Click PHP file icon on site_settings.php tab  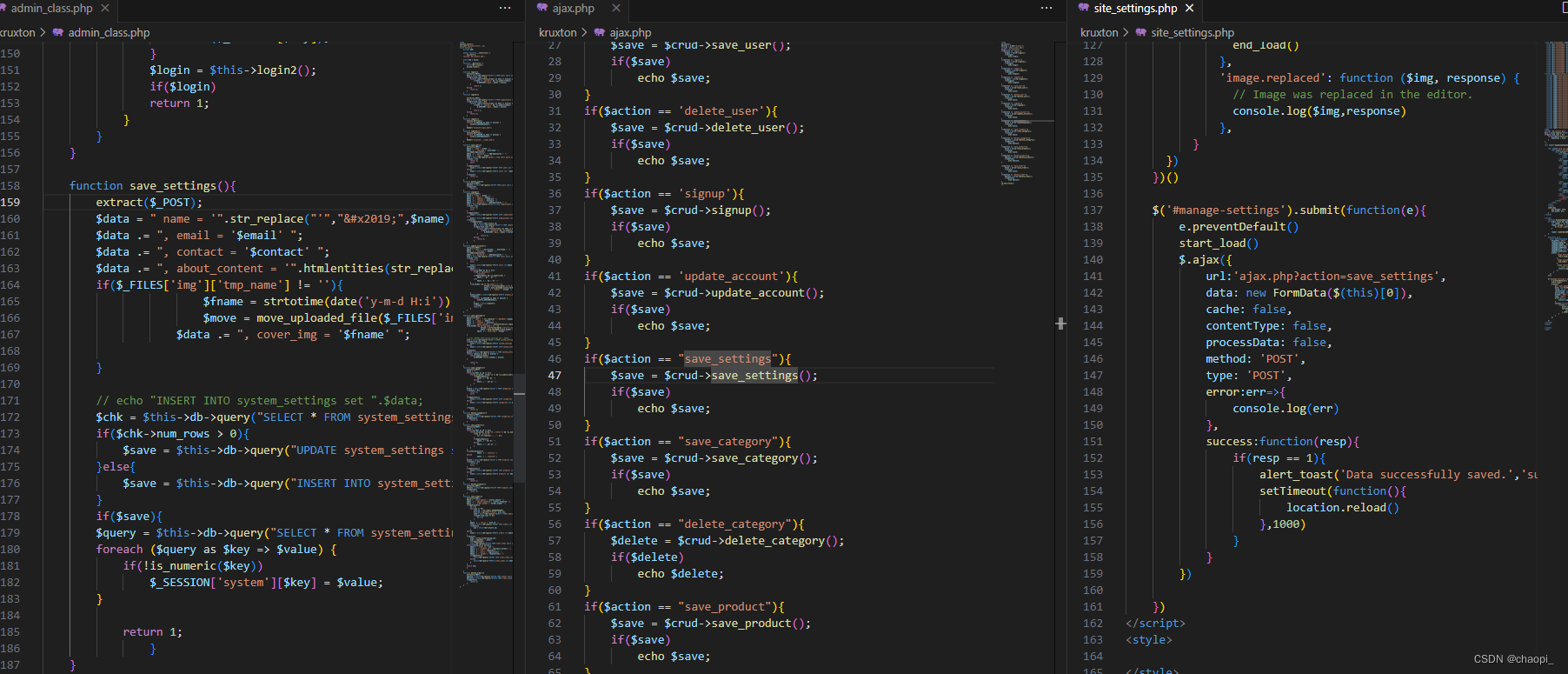coord(1084,9)
